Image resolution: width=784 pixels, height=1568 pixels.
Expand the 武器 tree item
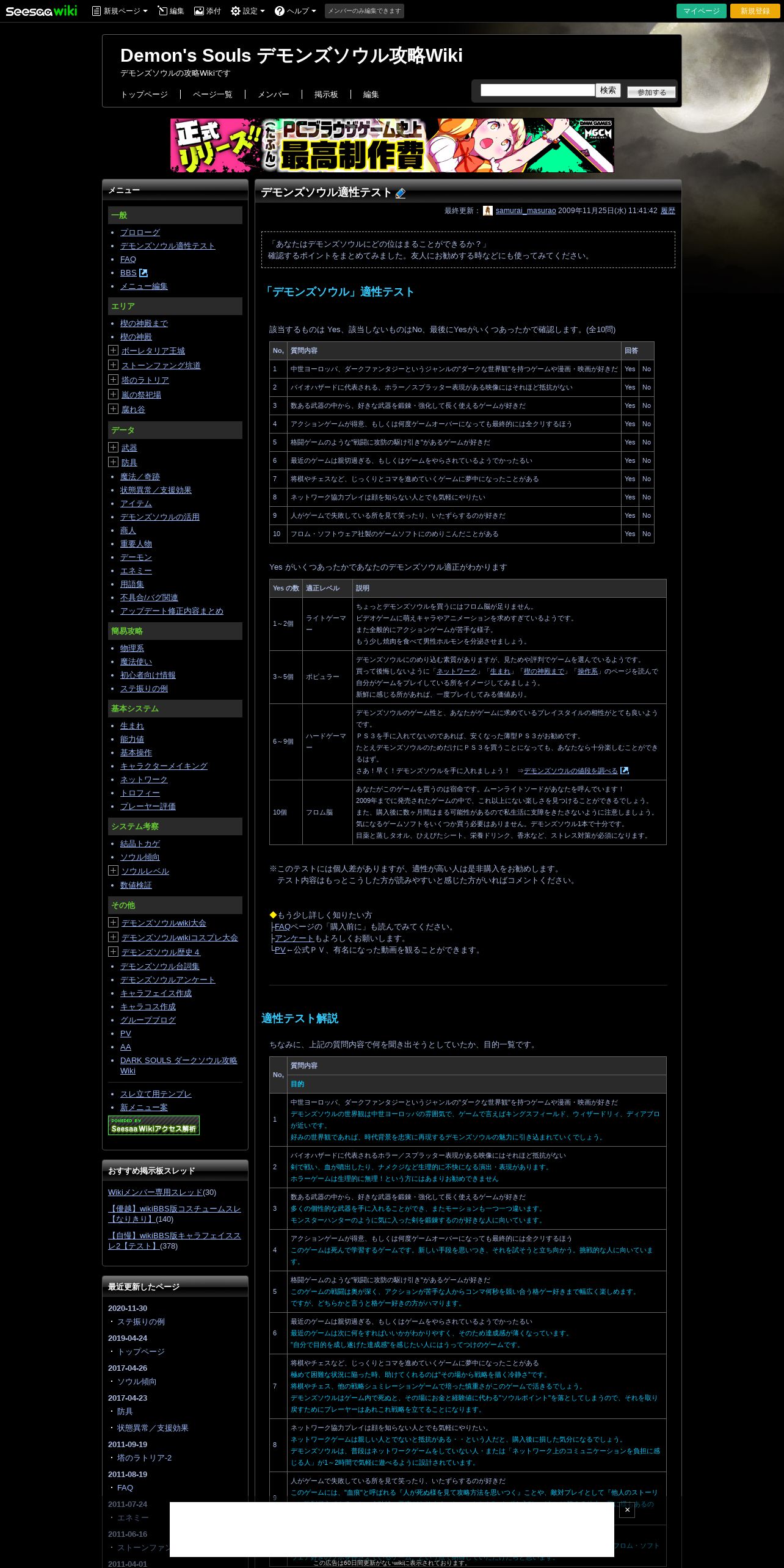coord(113,448)
